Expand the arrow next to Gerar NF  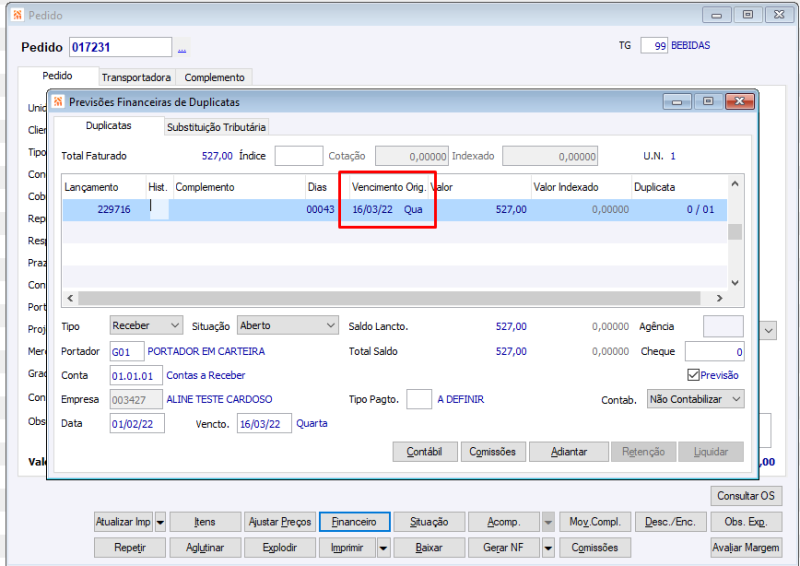[x=548, y=548]
